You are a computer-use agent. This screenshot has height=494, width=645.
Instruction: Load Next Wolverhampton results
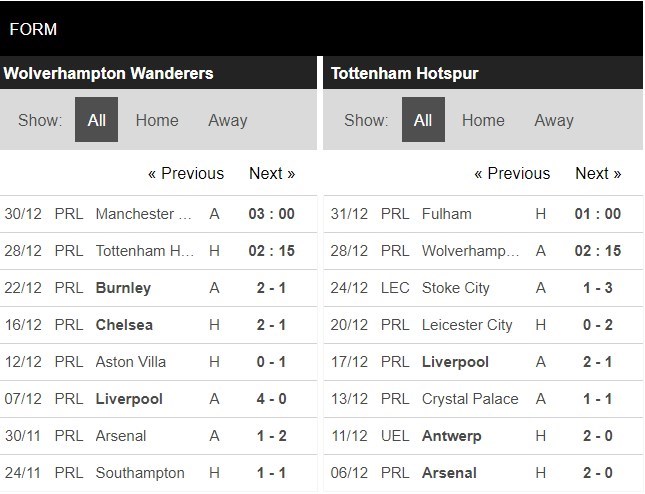(272, 173)
